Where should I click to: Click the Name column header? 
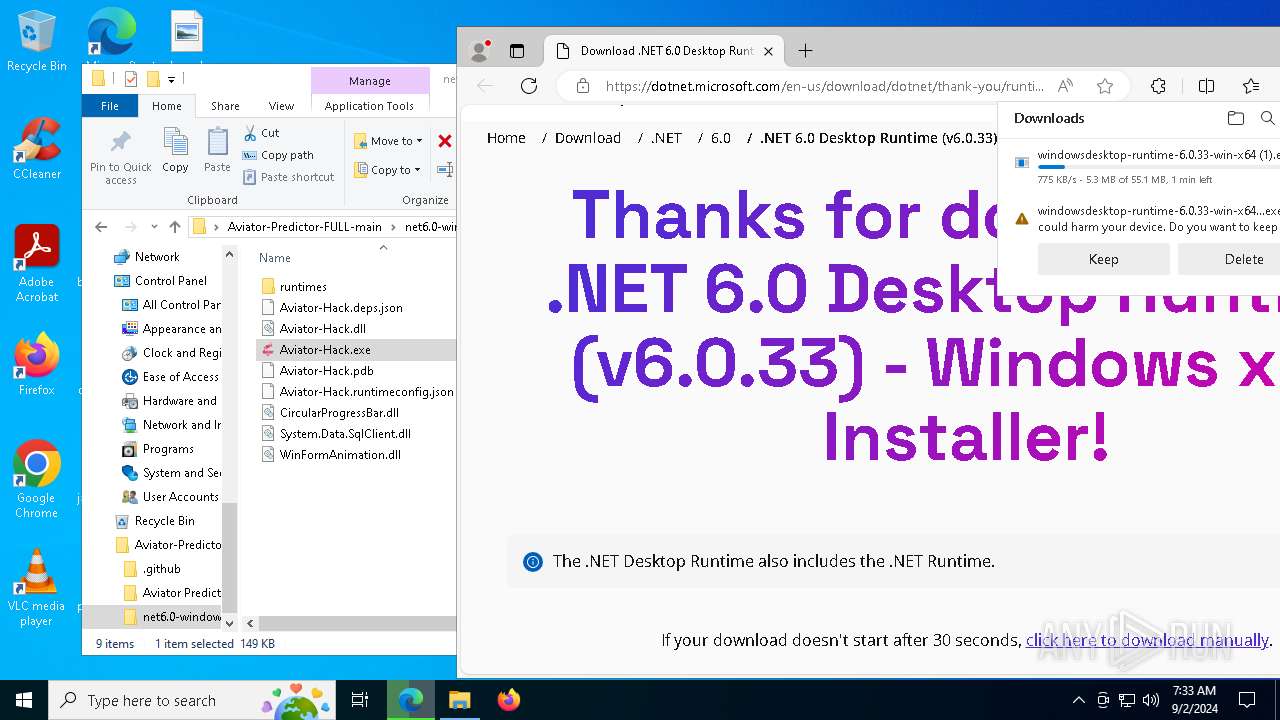pos(275,258)
